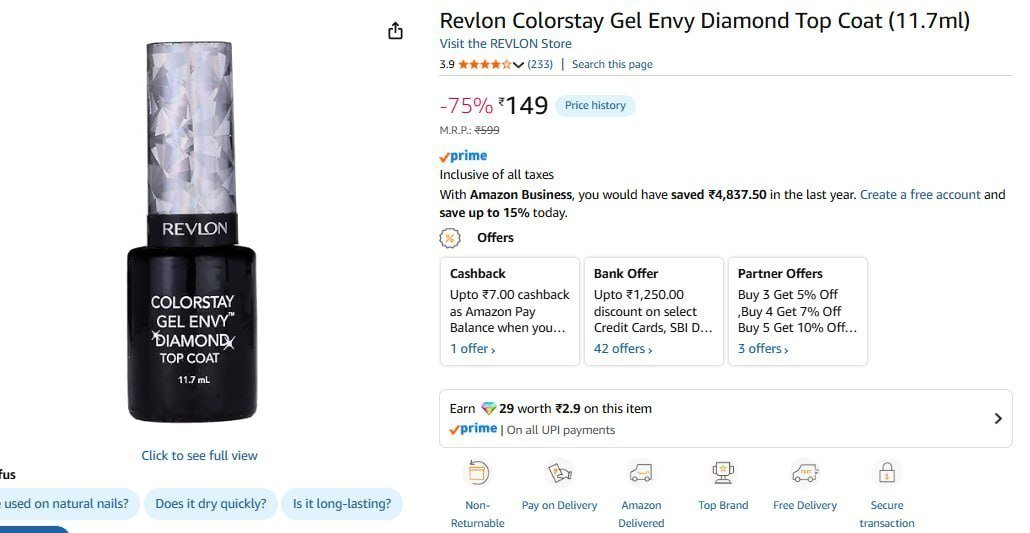Click the Non-Returnable box icon
Image resolution: width=1030 pixels, height=533 pixels.
click(478, 473)
